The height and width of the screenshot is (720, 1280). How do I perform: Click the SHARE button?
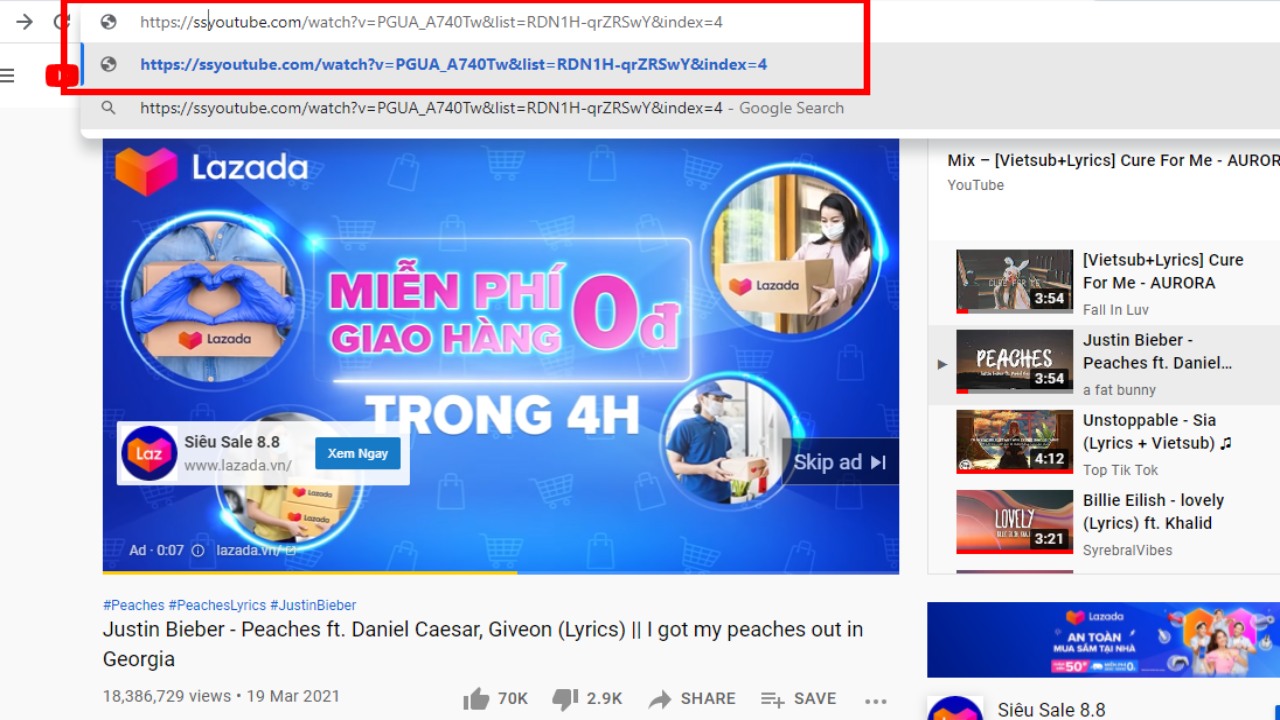(692, 699)
